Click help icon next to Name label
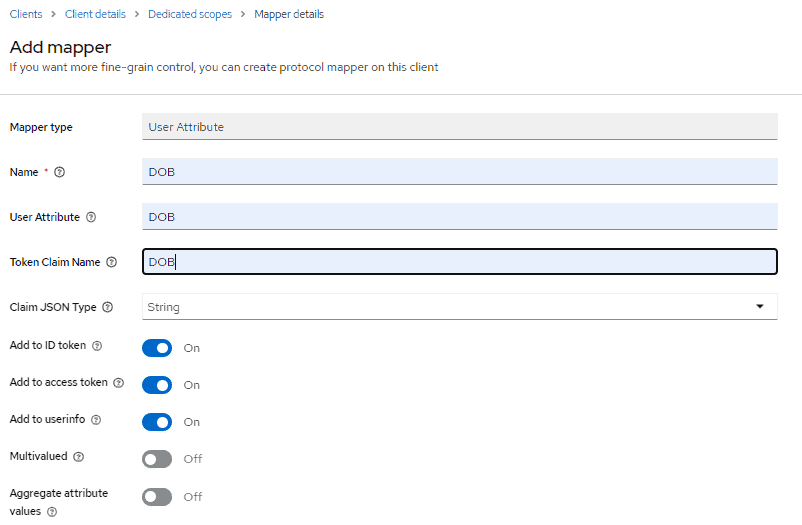This screenshot has width=802, height=525. pos(60,172)
